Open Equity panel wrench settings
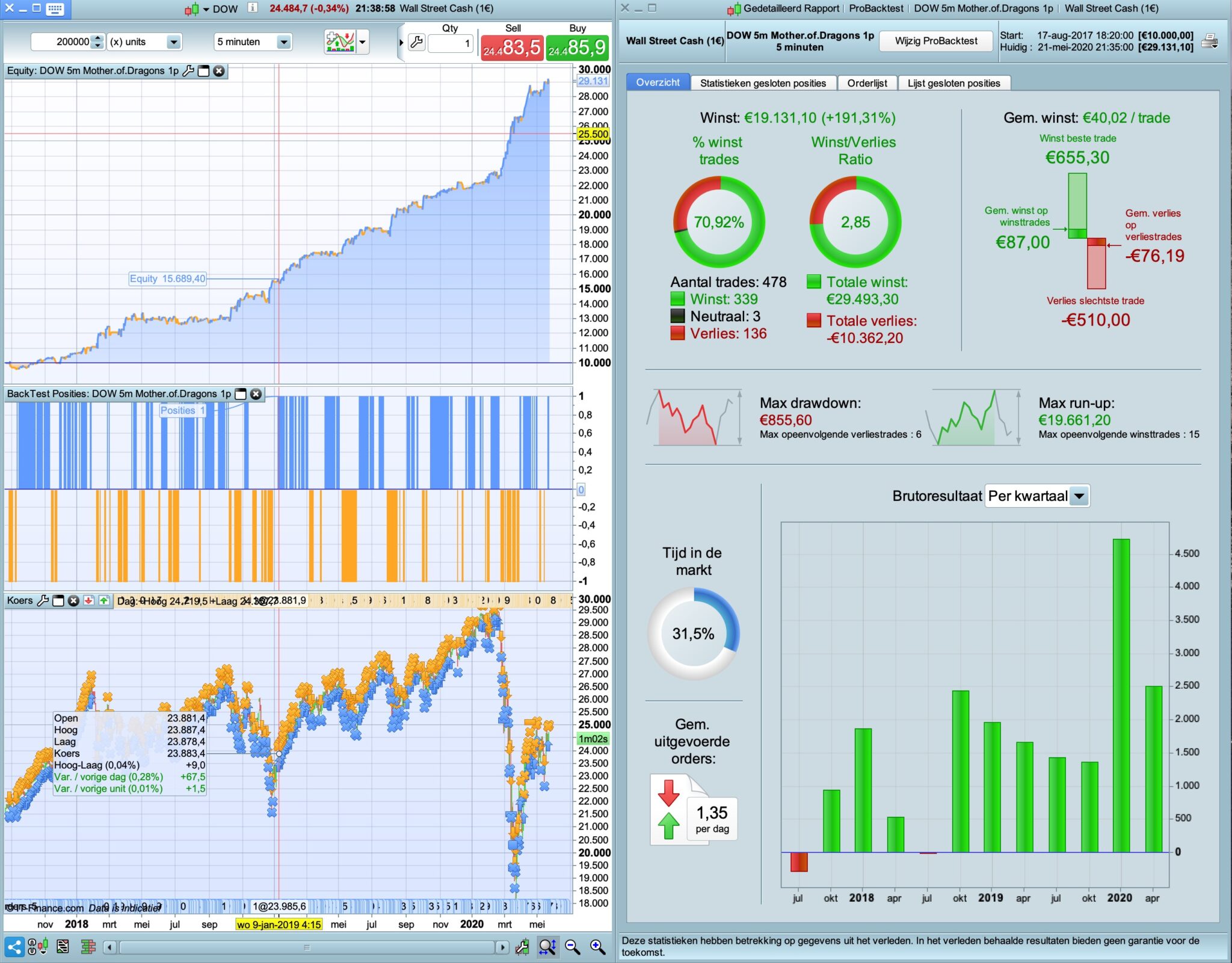 (x=188, y=71)
